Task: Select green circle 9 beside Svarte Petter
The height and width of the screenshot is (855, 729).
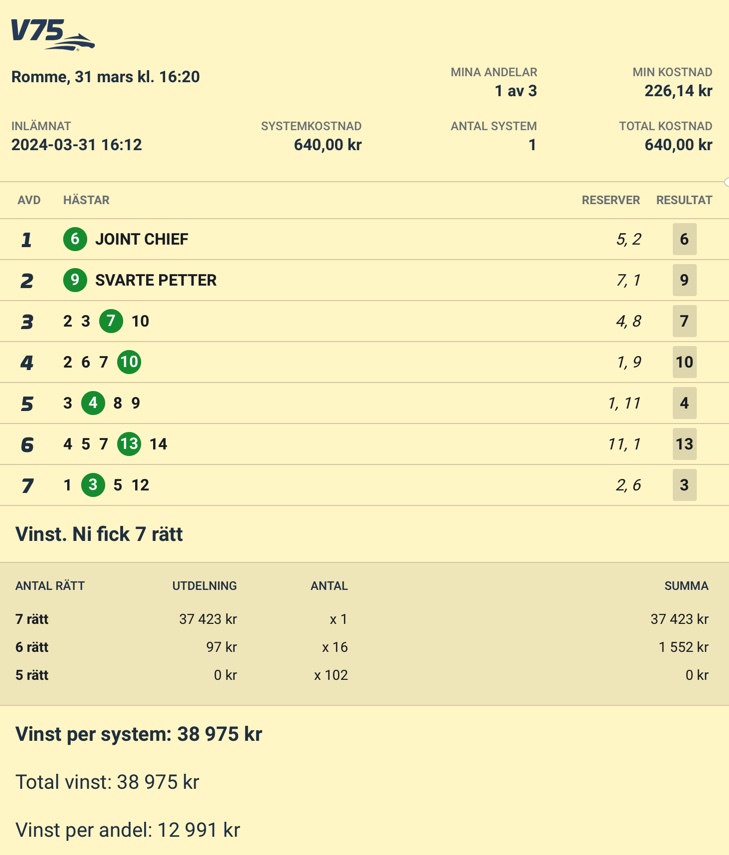Action: pos(75,280)
